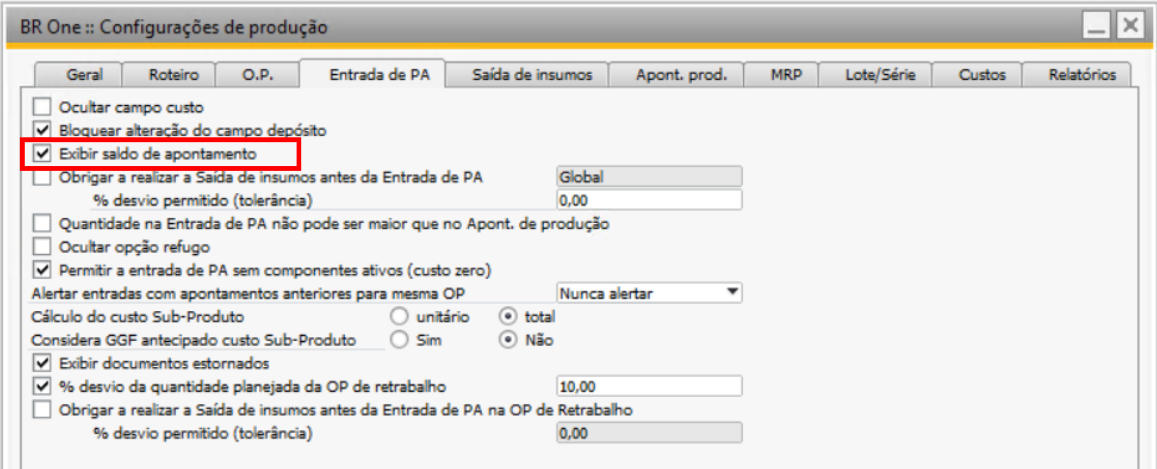Open the Custos tab
Image resolution: width=1157 pixels, height=469 pixels.
click(982, 75)
